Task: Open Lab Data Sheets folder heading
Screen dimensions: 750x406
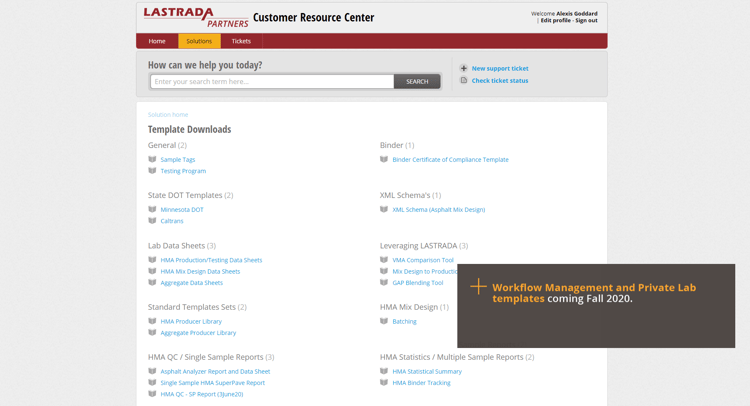Action: pos(182,246)
